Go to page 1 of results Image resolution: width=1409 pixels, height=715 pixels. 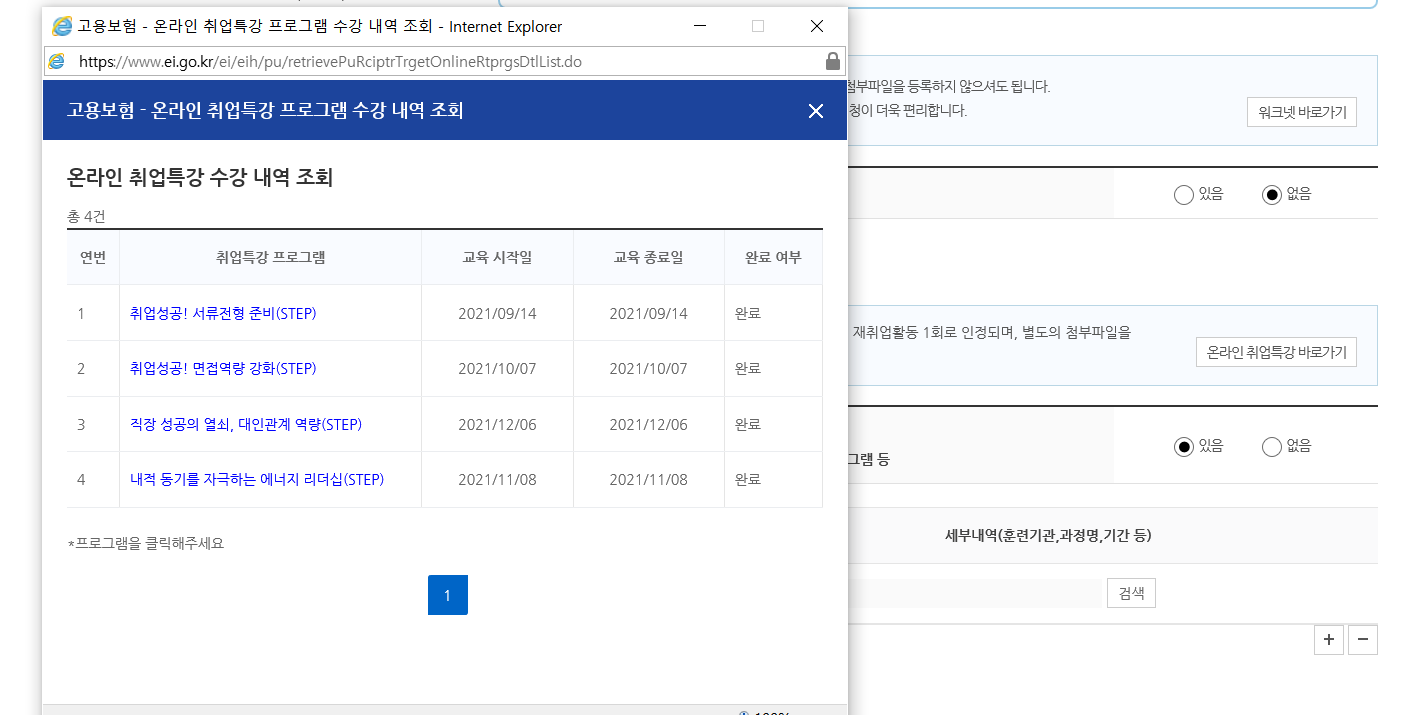pyautogui.click(x=447, y=595)
